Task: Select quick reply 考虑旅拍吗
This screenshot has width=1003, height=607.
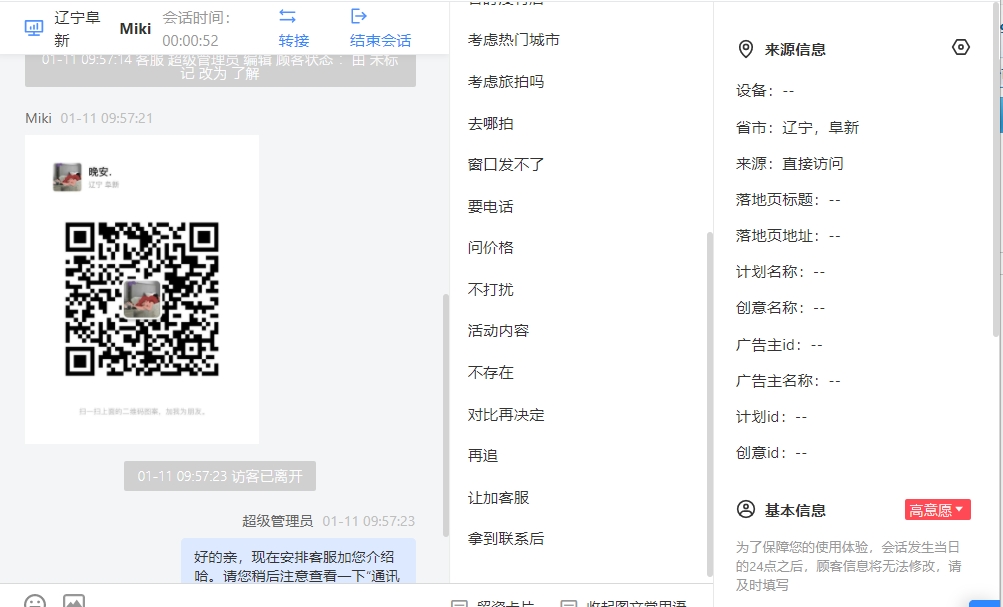Action: pyautogui.click(x=506, y=82)
